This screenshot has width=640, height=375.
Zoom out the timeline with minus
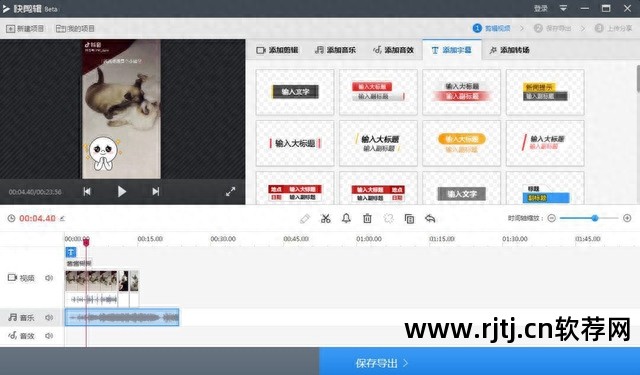pyautogui.click(x=551, y=218)
